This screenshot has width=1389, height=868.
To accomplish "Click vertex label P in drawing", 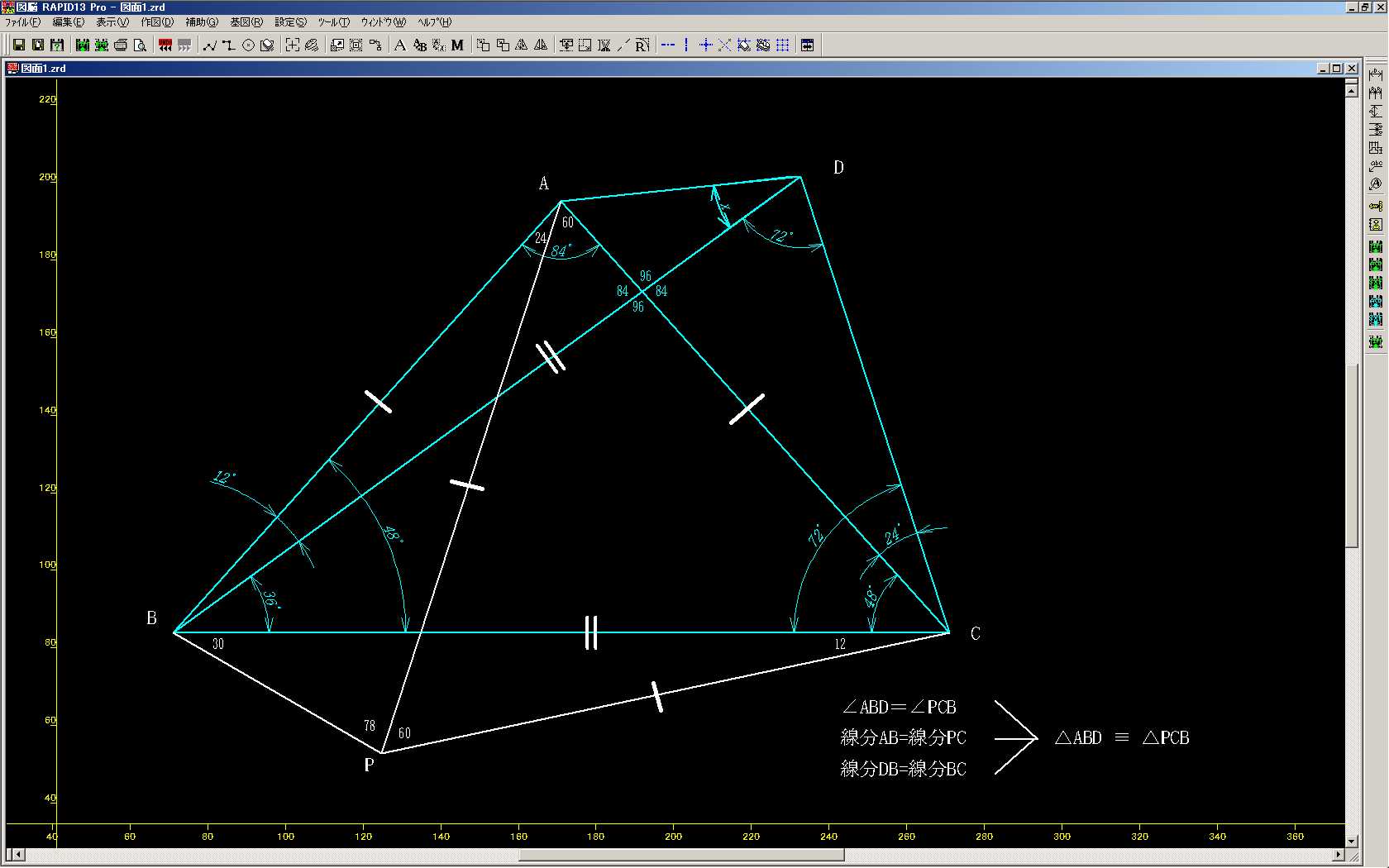I will pos(369,765).
